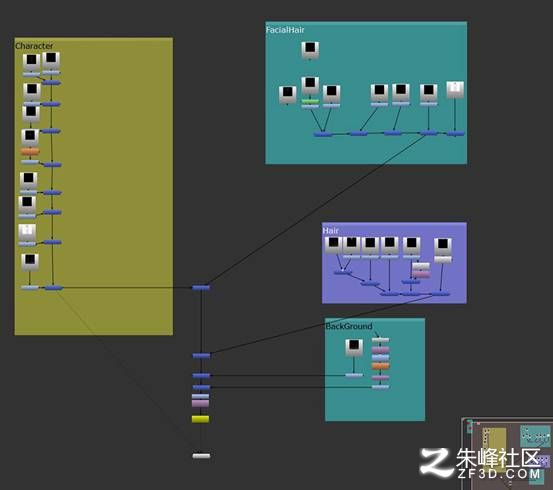Select the Read node in the BackGround backdrop

coord(354,347)
